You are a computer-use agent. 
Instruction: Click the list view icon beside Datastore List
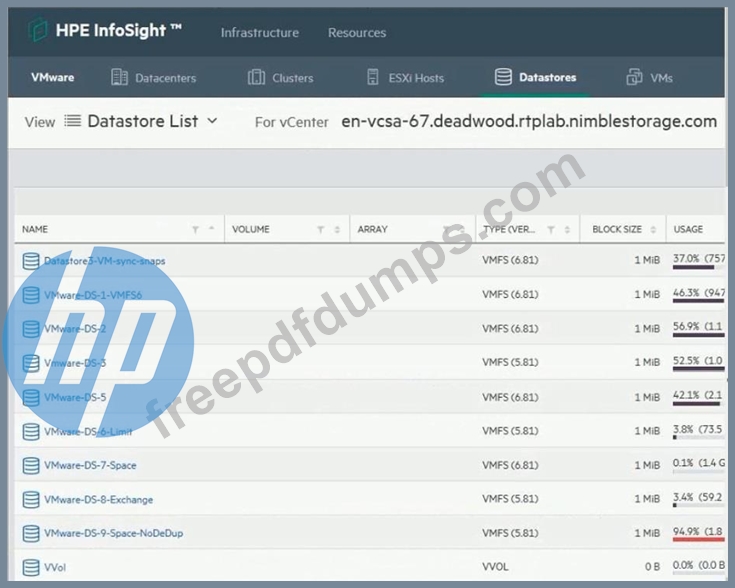[x=72, y=121]
